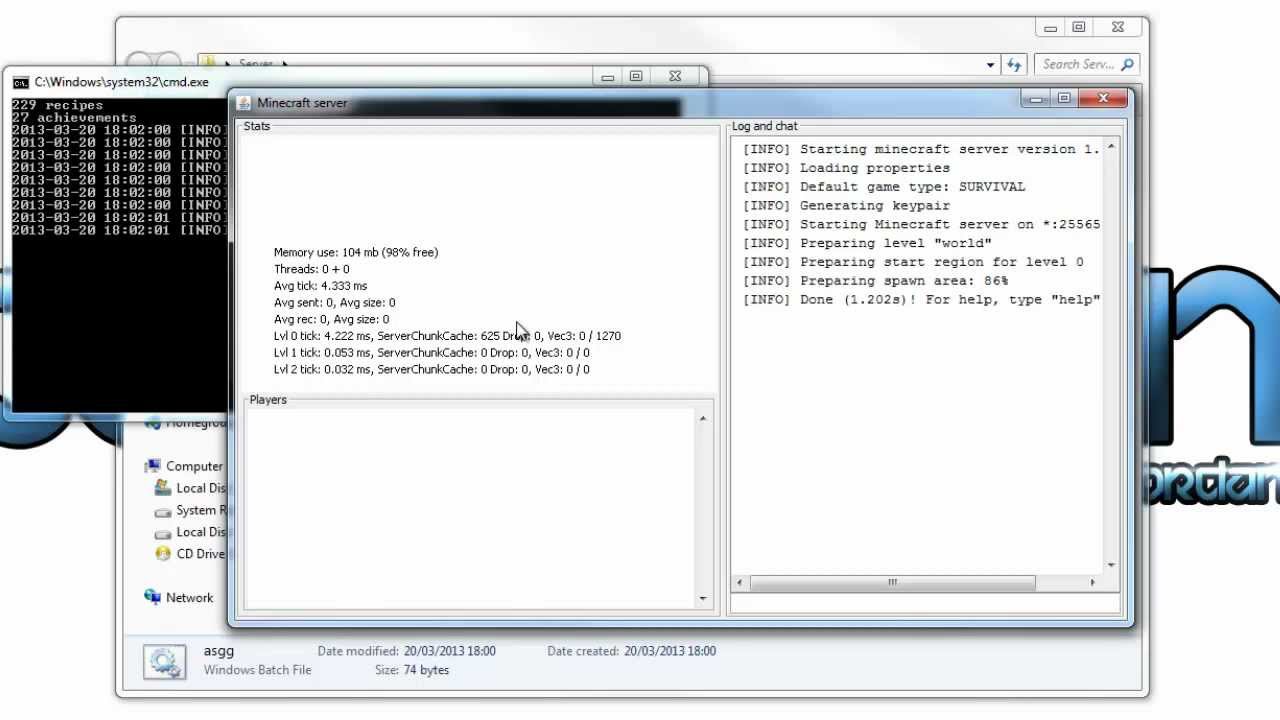The image size is (1280, 720).
Task: Click '27 achievements' line in cmd window
Action: point(74,118)
